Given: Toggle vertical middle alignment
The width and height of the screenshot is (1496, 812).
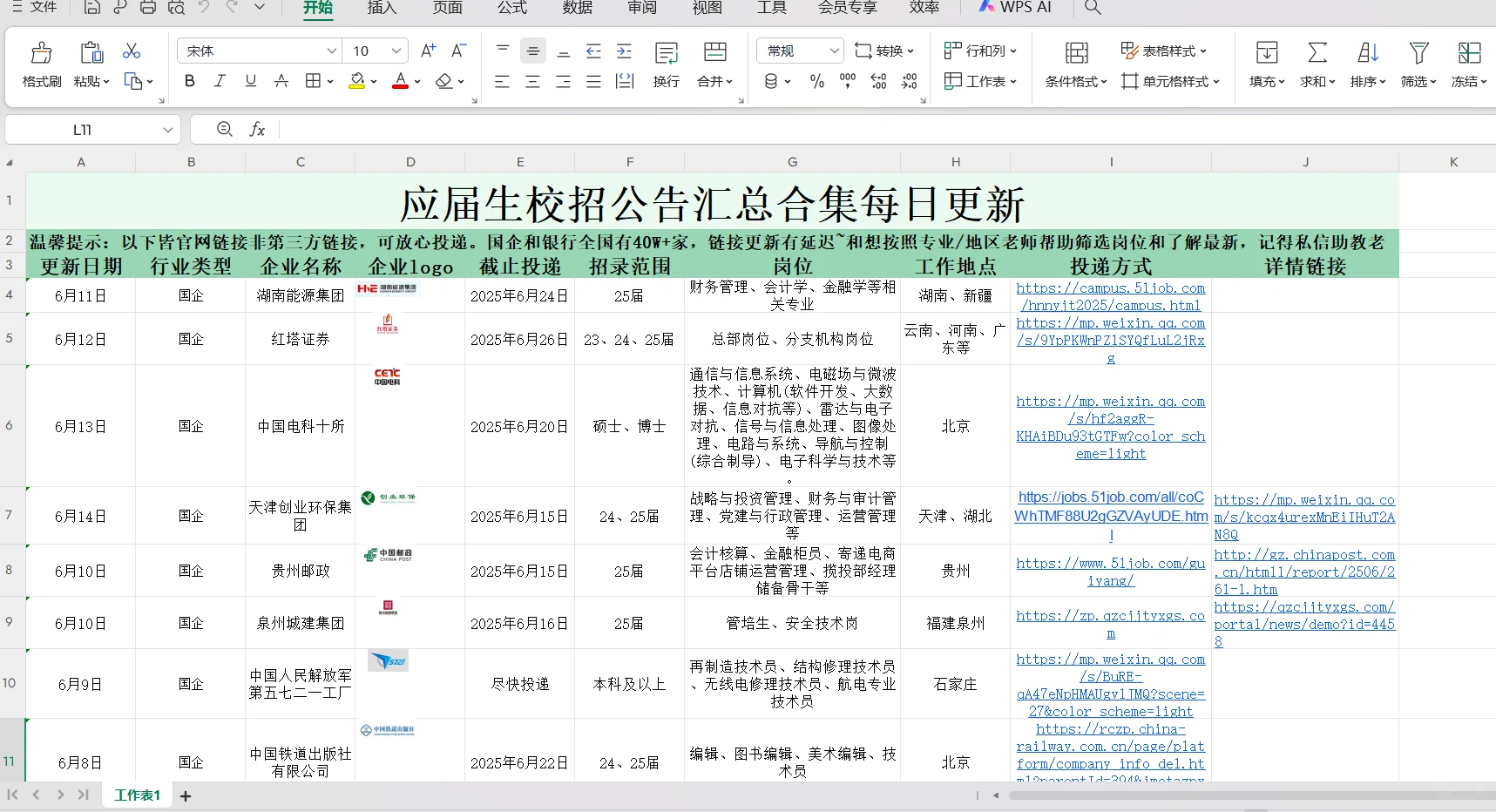Looking at the screenshot, I should tap(533, 51).
